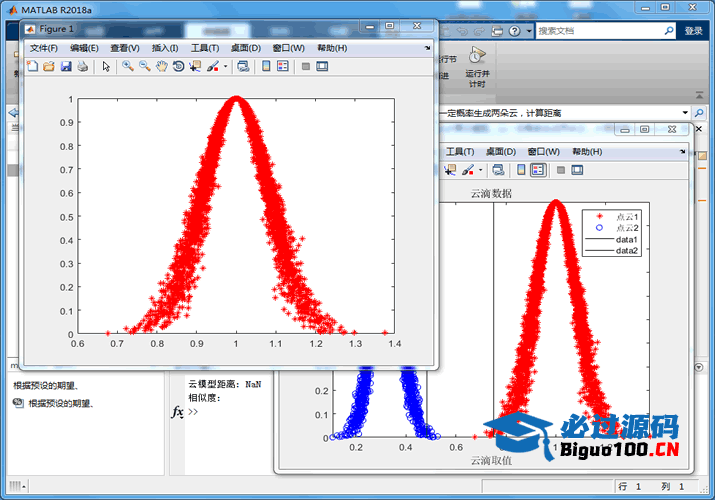
Task: Insert Colorbar icon in second figure
Action: pyautogui.click(x=521, y=170)
